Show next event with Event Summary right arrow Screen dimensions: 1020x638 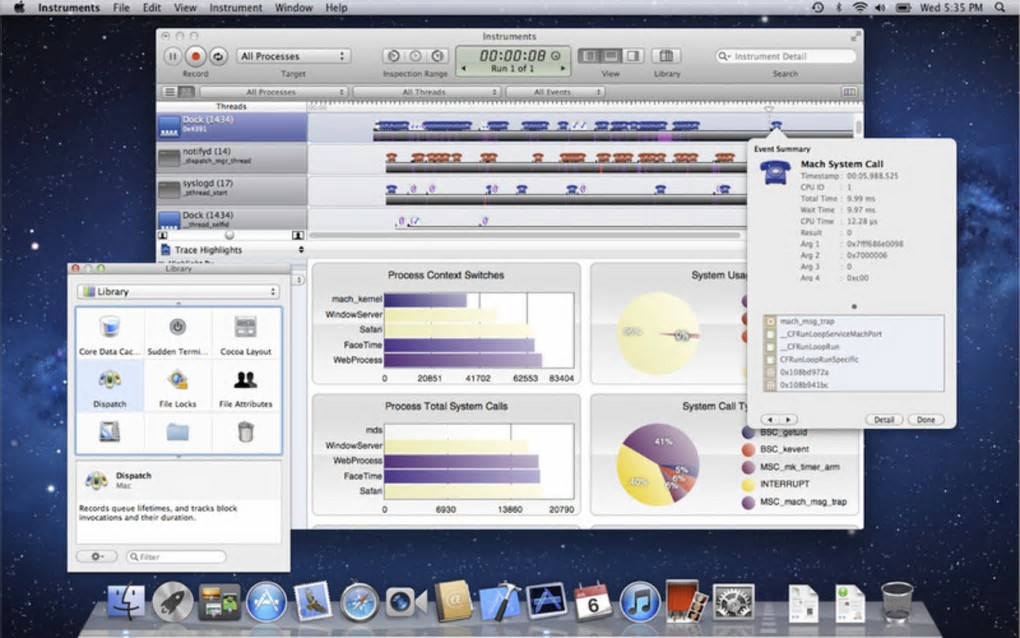pos(788,419)
